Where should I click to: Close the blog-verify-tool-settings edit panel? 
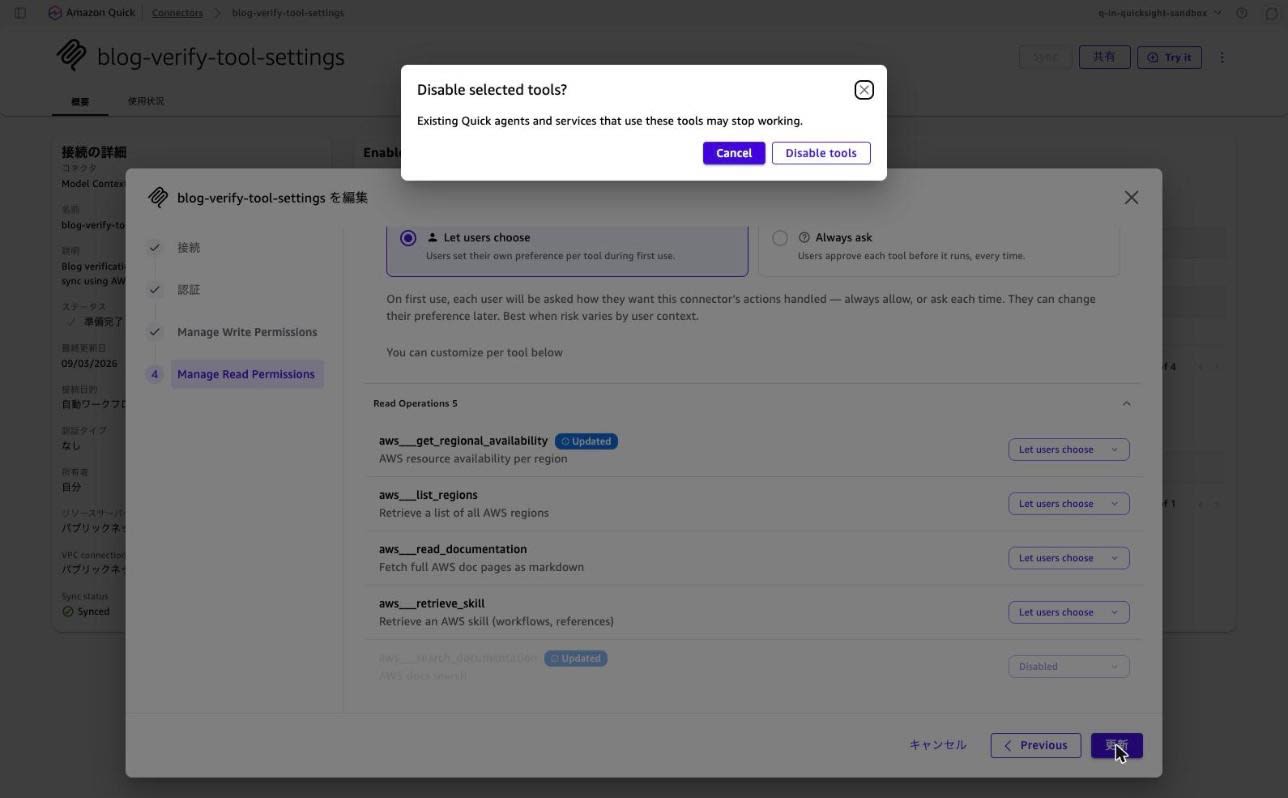click(x=1131, y=198)
